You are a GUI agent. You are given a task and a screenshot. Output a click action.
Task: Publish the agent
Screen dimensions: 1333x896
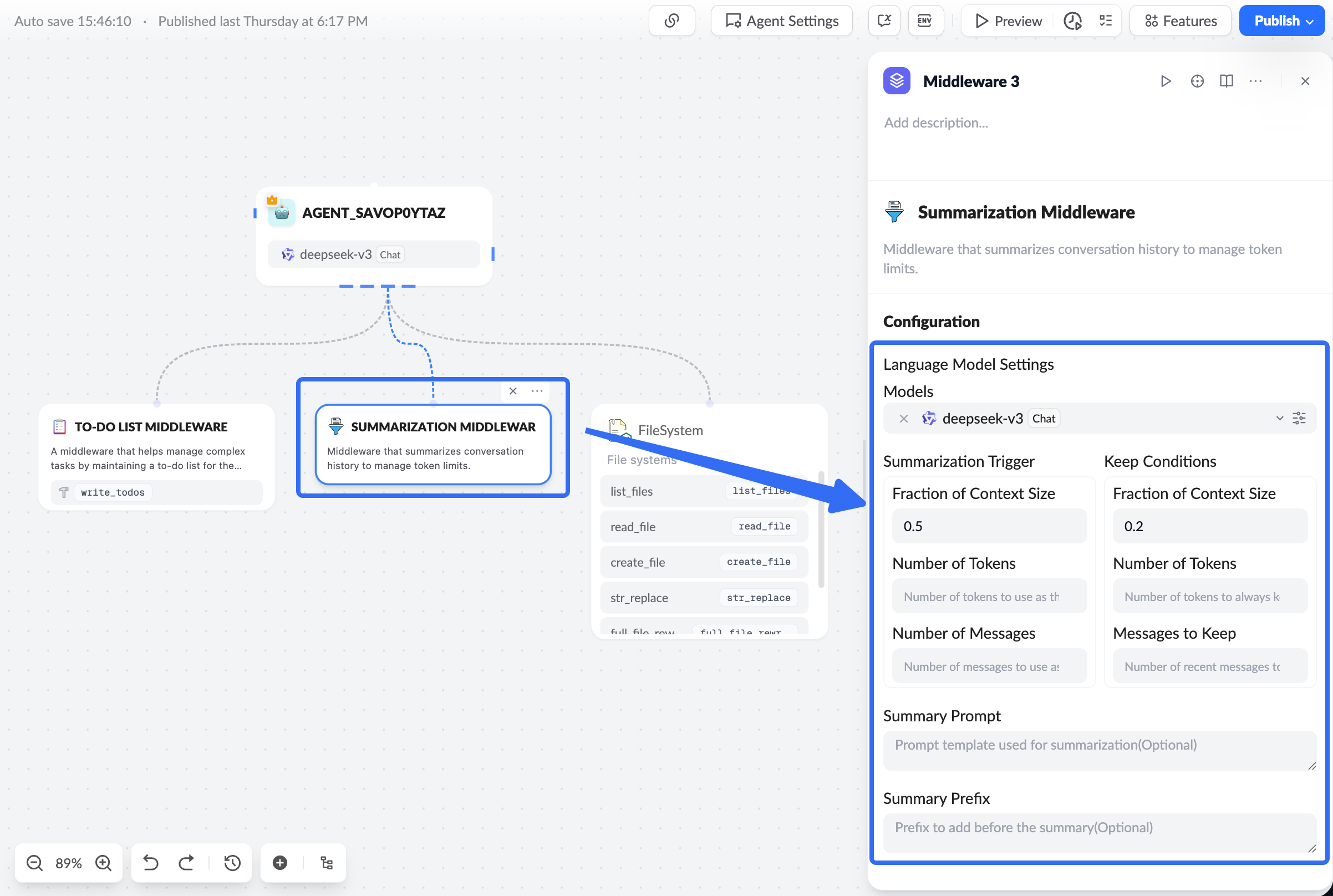click(x=1276, y=21)
